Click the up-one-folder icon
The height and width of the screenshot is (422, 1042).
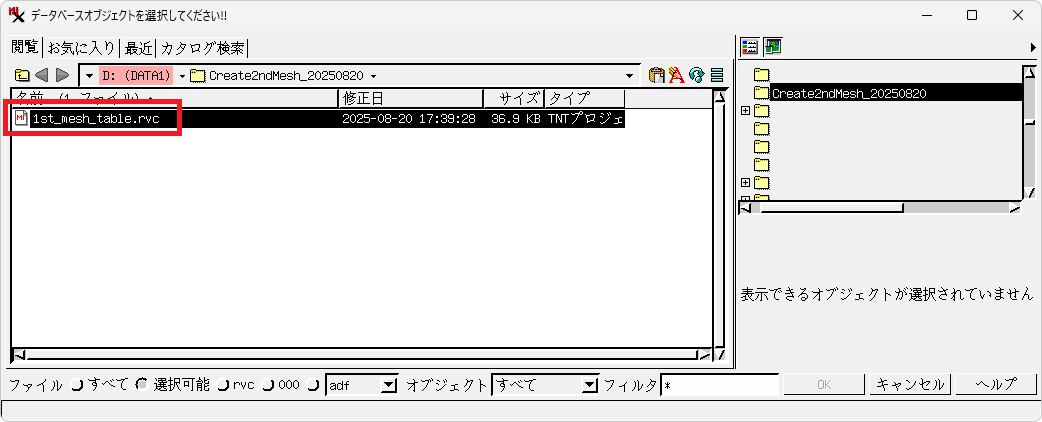coord(21,75)
